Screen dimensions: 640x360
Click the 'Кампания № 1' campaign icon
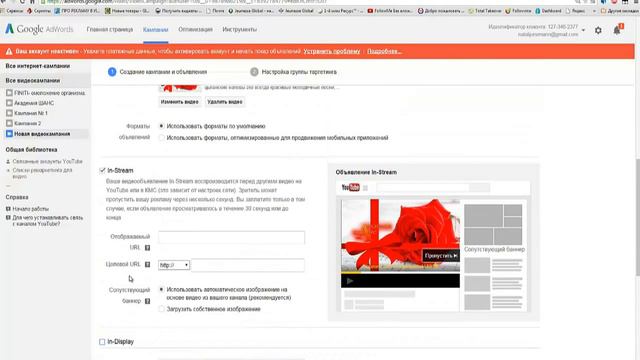[x=9, y=113]
